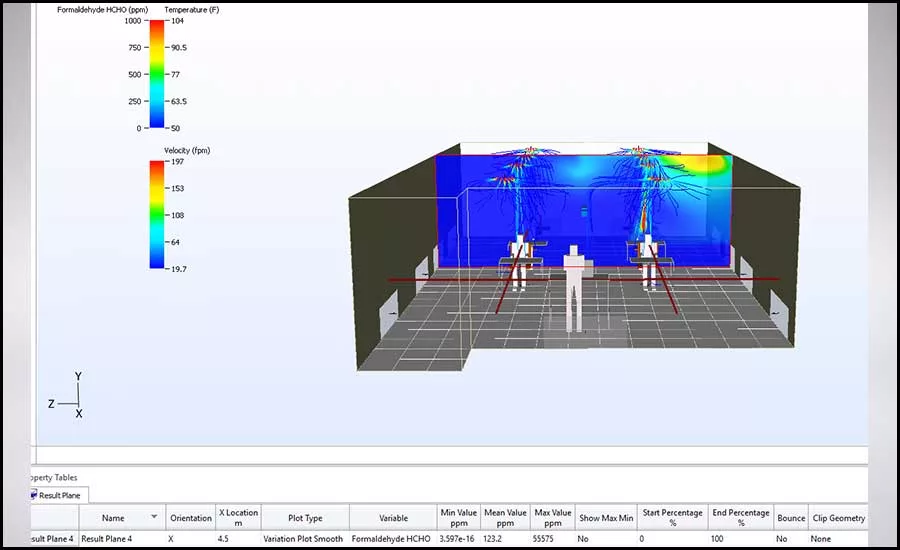
Task: Click the Formaldehyde/Temperature color legend bar
Action: coord(157,74)
